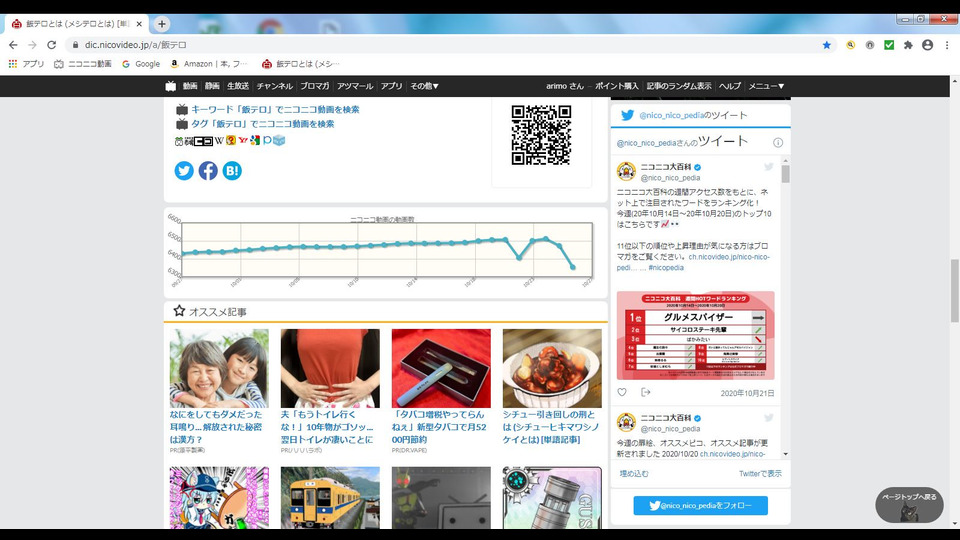Image resolution: width=960 pixels, height=540 pixels.
Task: Click the Niconico TV logo in black navbar
Action: click(x=171, y=86)
